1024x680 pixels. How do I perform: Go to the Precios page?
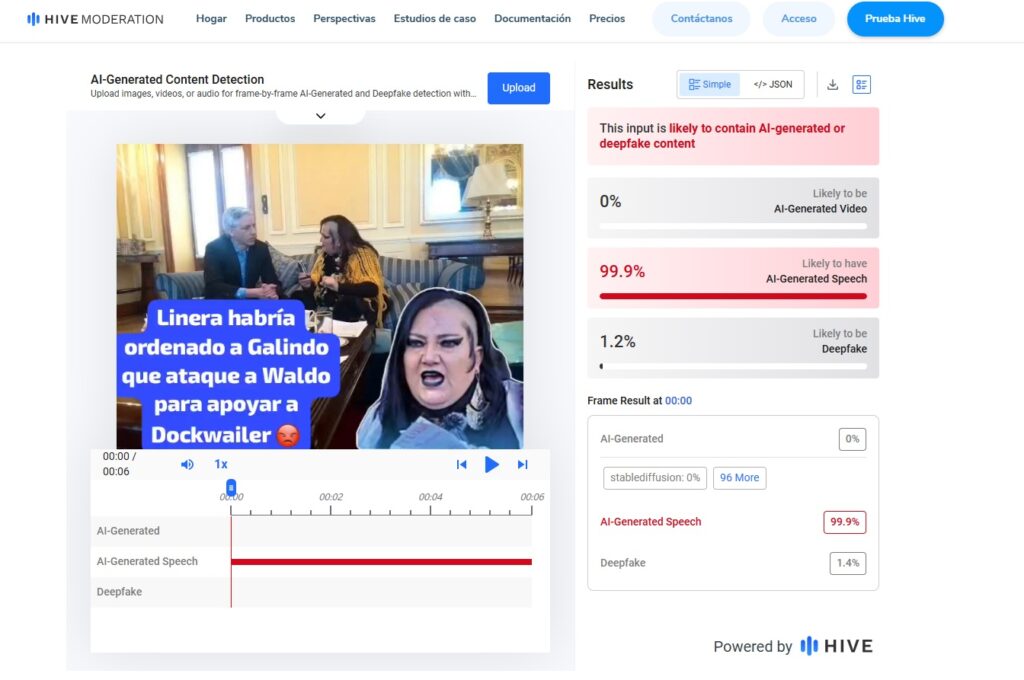607,18
